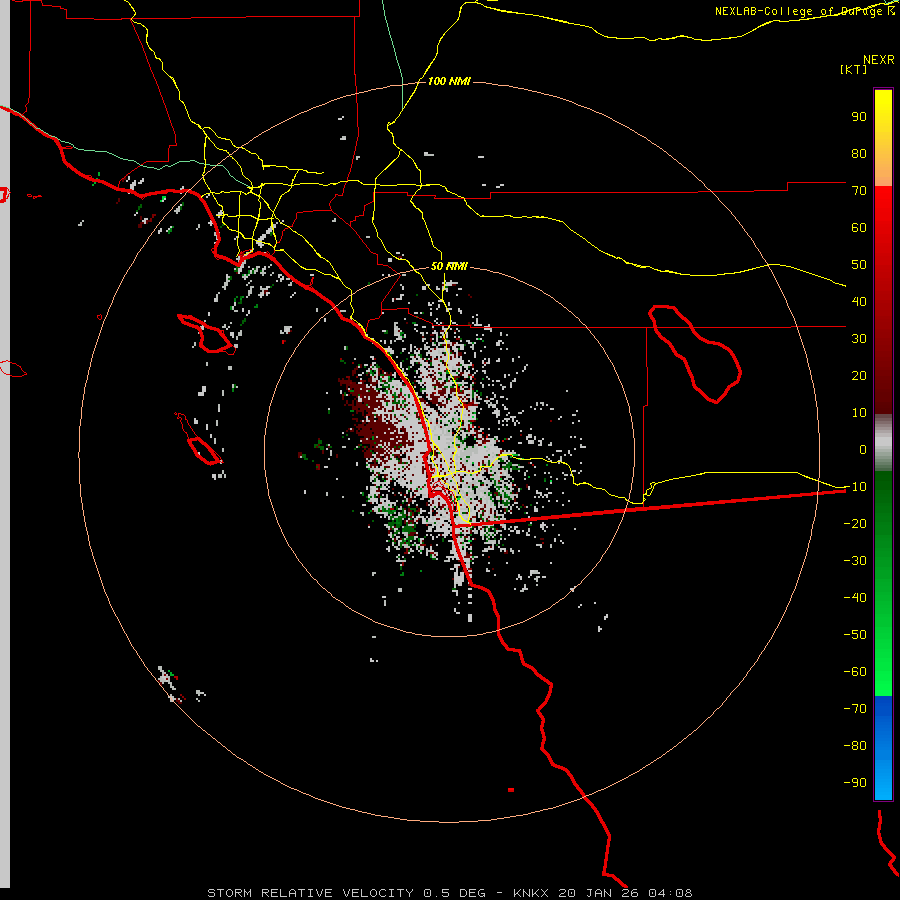The image size is (900, 900).
Task: Click the -70 value on the velocity scale
Action: (855, 709)
